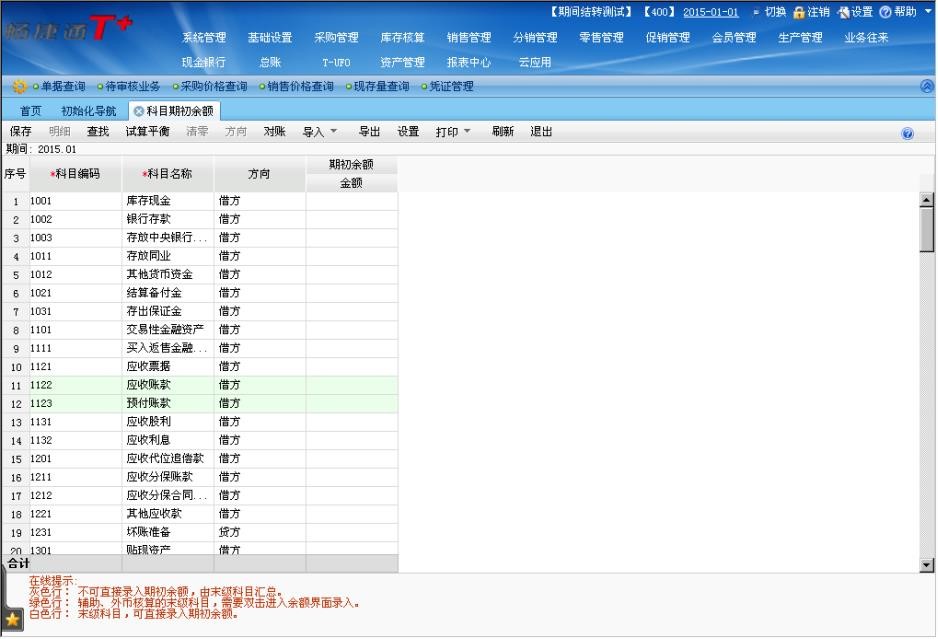Click the 保存 button
The image size is (938, 639).
(20, 132)
